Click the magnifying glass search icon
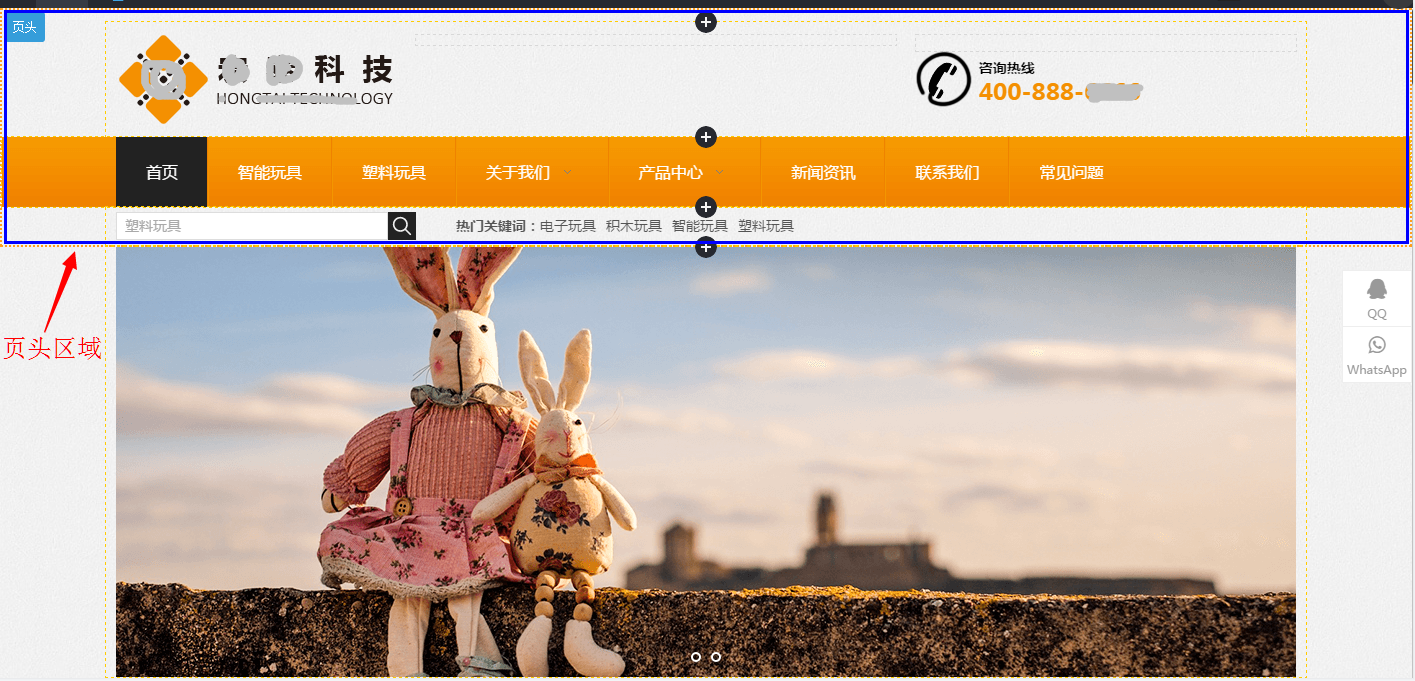Screen dimensions: 1415x681 pyautogui.click(x=402, y=226)
